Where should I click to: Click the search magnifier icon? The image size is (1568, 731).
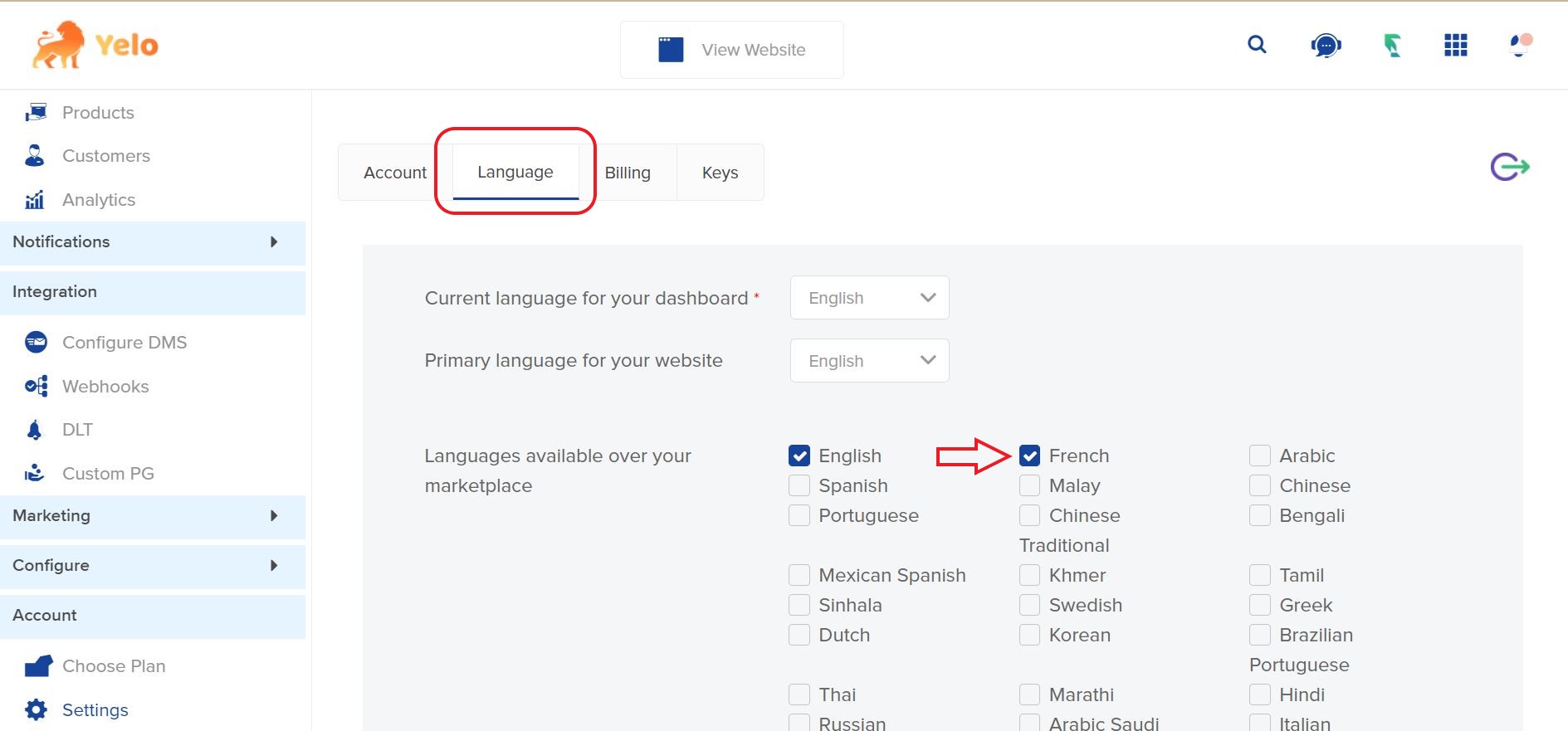point(1257,45)
